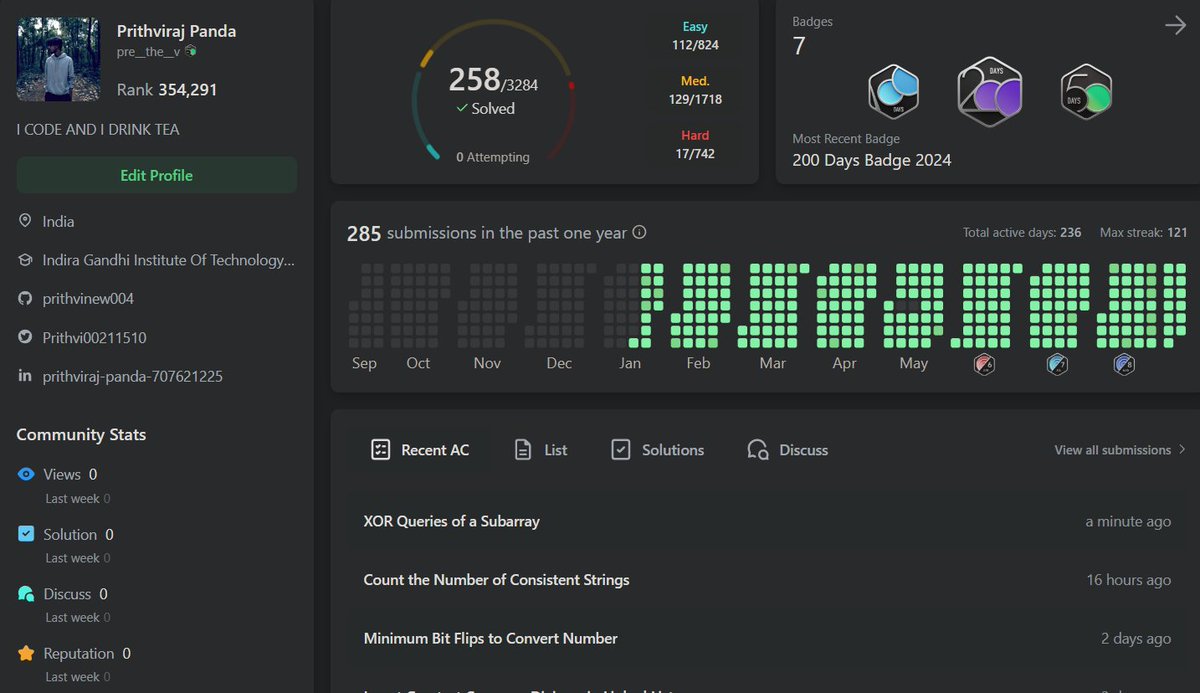Screen dimensions: 1200x693
Task: Switch to the List tab
Action: [541, 450]
